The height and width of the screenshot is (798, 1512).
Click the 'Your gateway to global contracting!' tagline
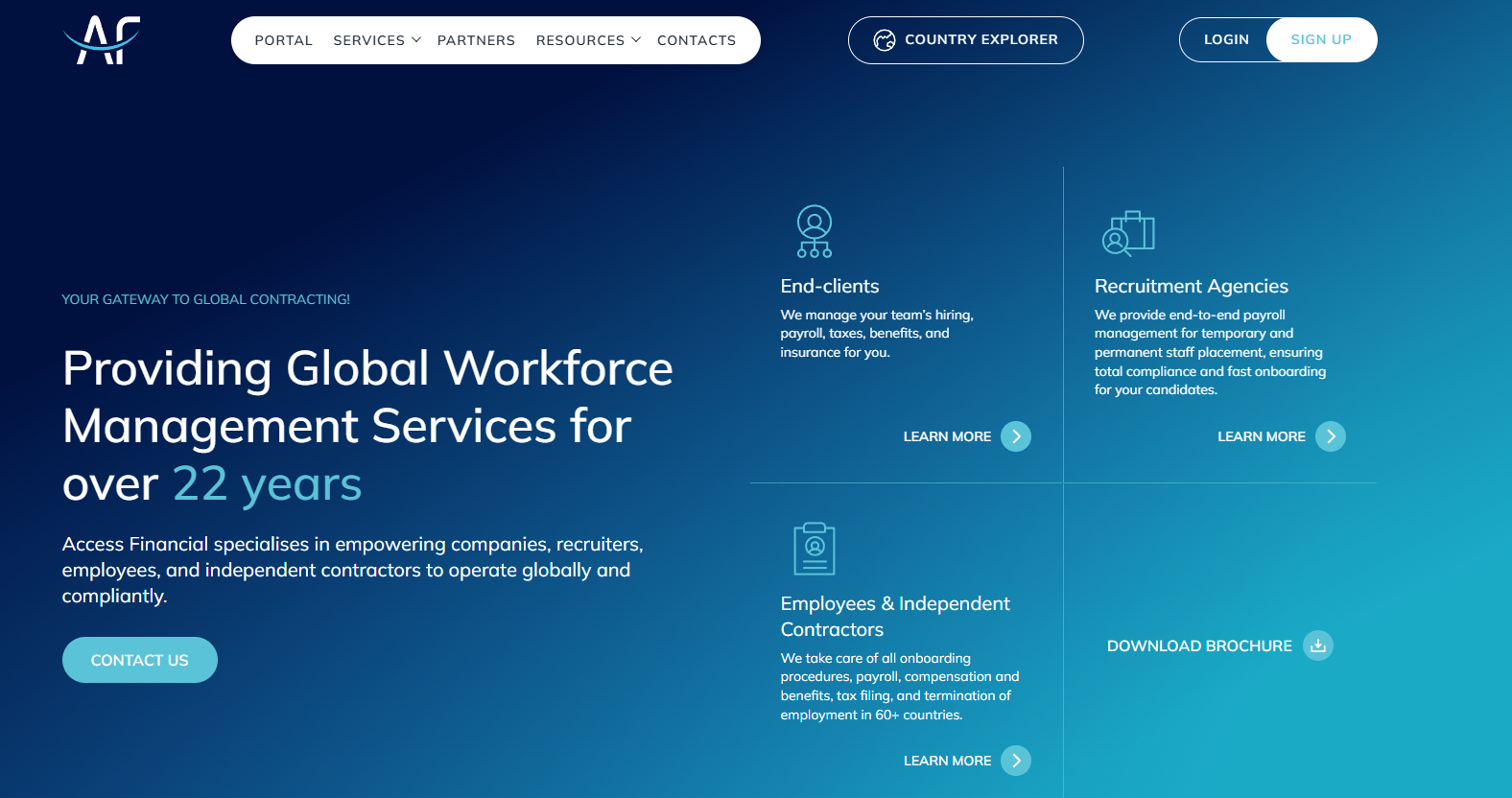(x=205, y=299)
